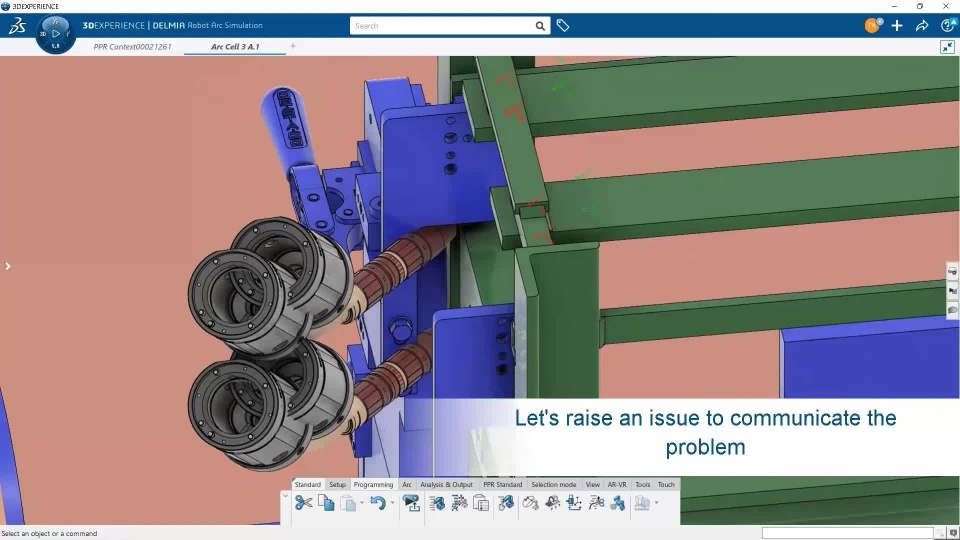Click the clipboard table icon
The height and width of the screenshot is (540, 960).
coord(481,503)
